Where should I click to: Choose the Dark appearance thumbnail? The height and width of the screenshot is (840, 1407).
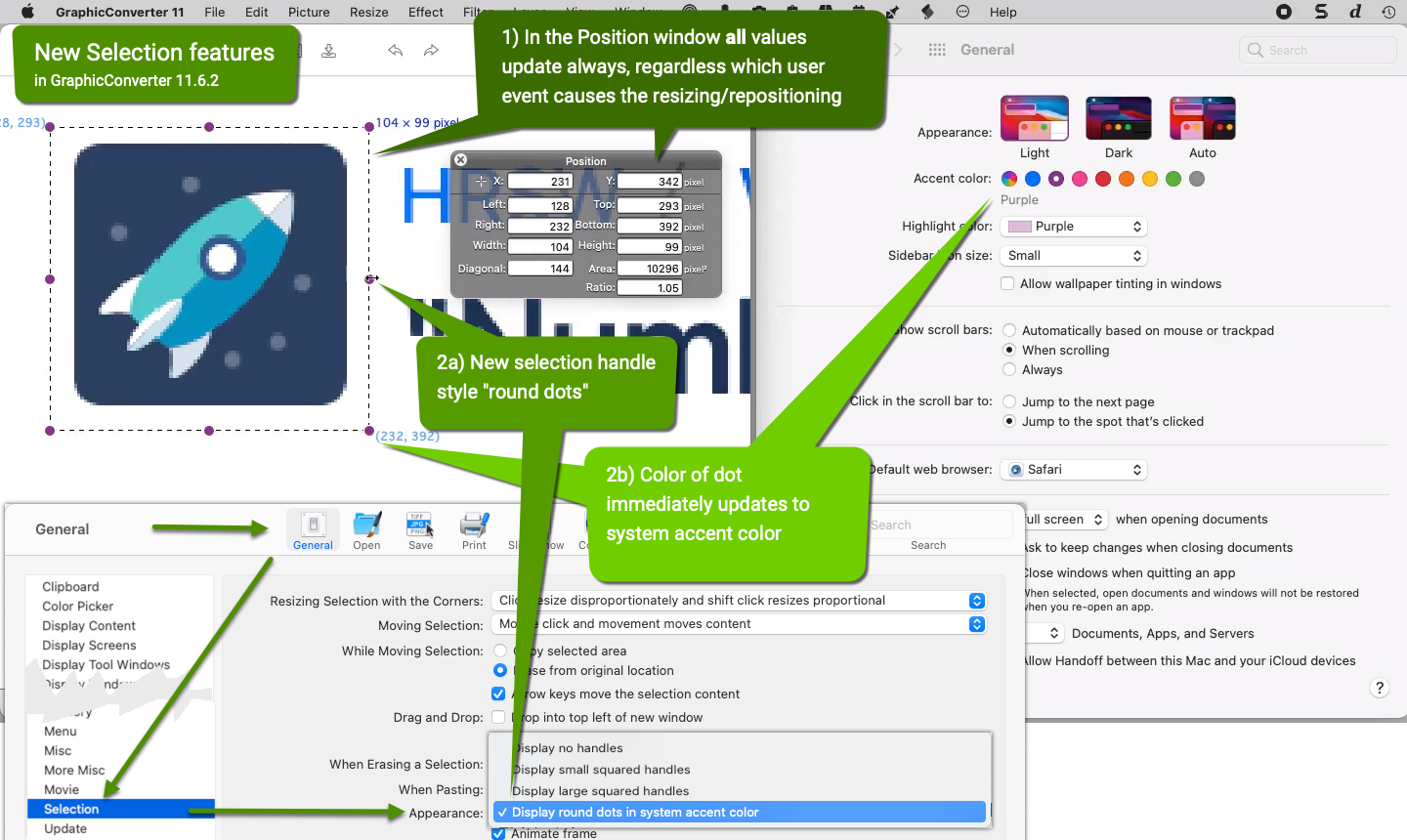[1119, 118]
